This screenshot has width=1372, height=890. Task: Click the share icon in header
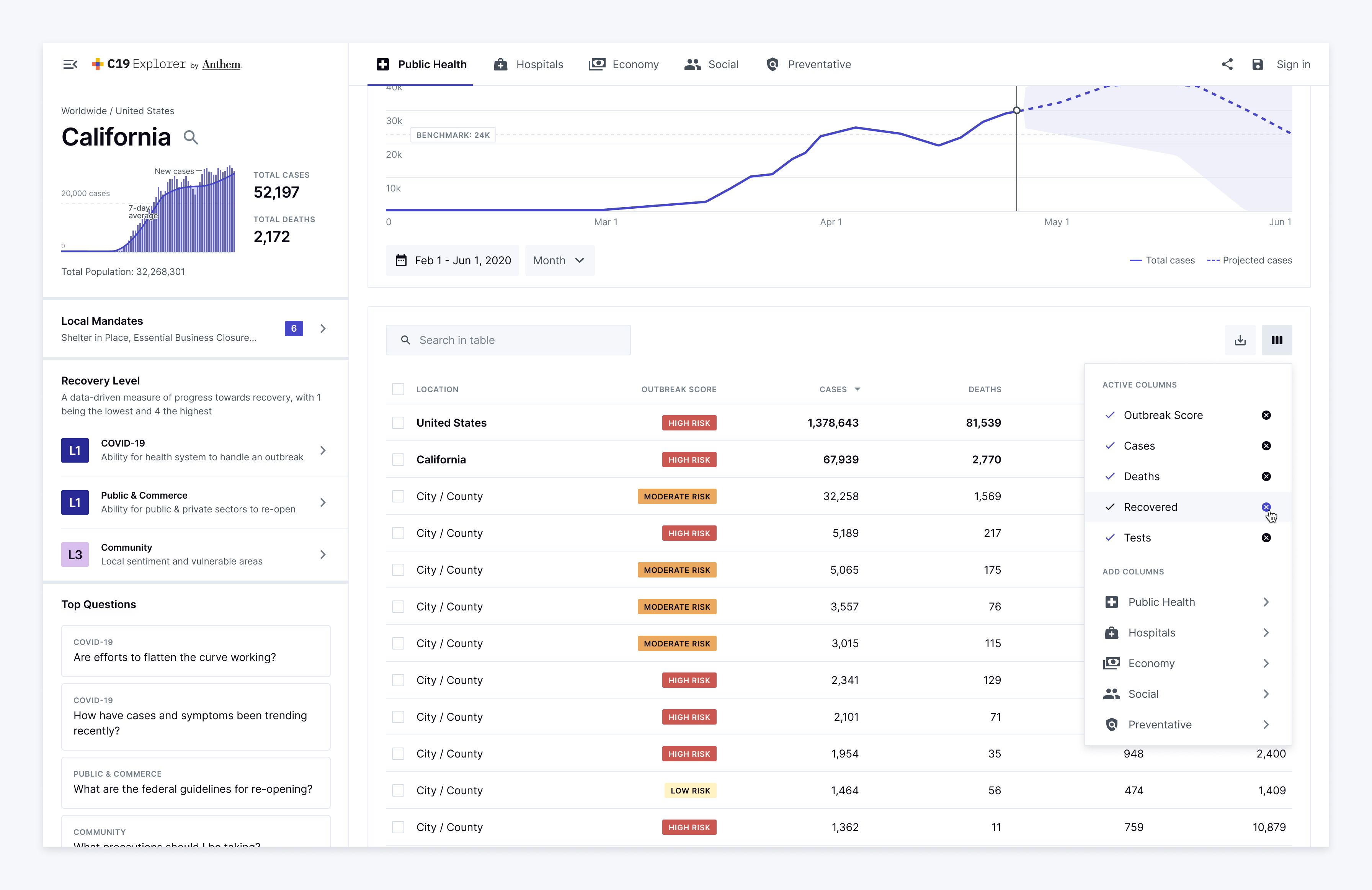click(x=1227, y=65)
